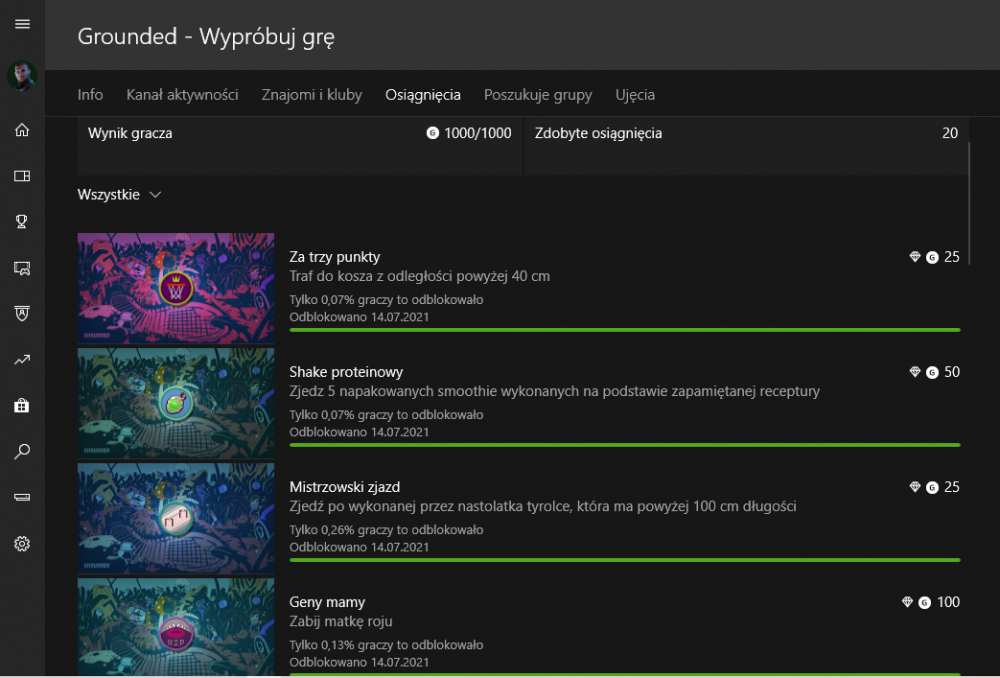Click the profile avatar picture
The width and height of the screenshot is (1000, 678).
tap(22, 76)
